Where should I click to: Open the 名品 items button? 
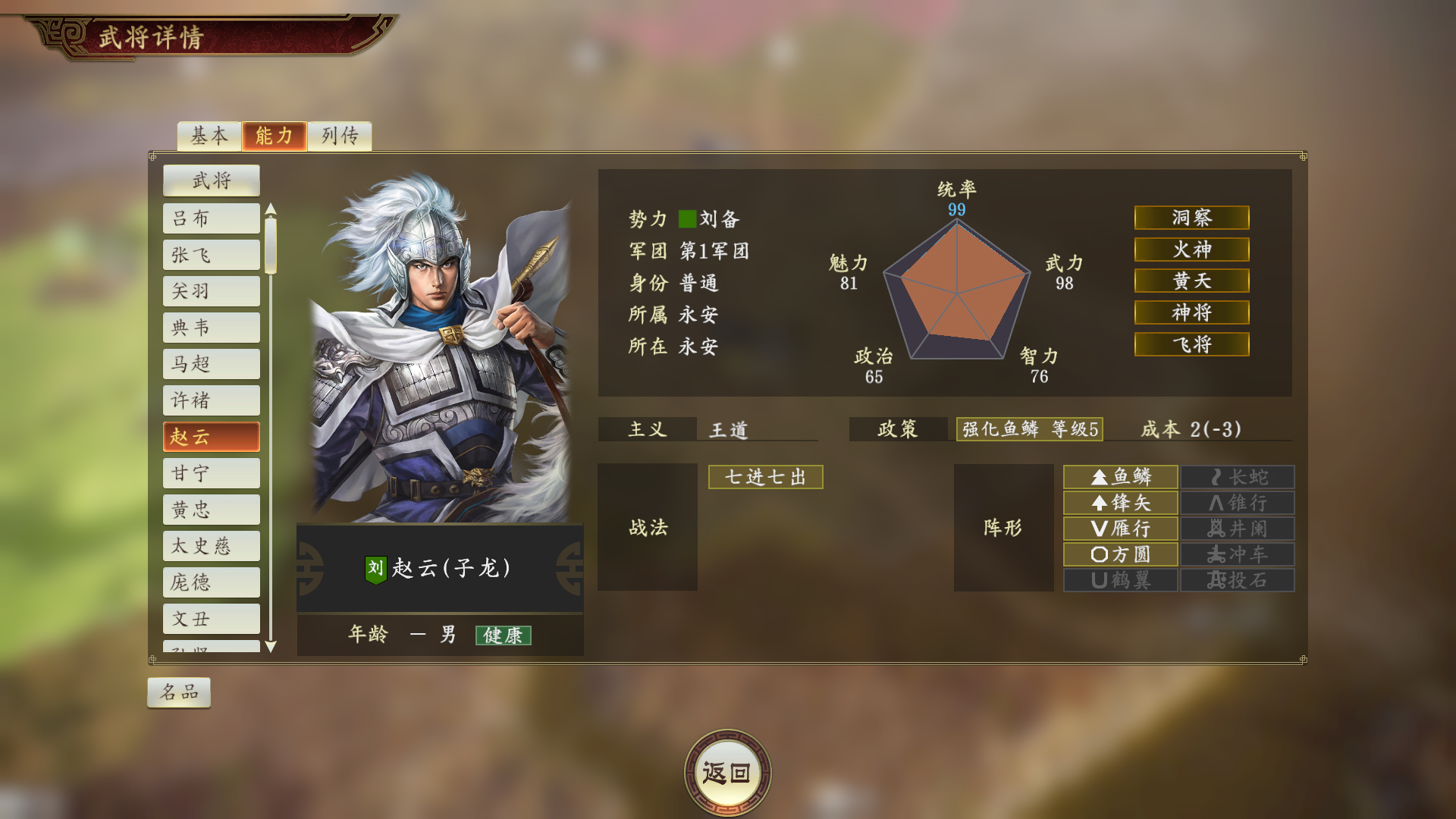coord(179,692)
